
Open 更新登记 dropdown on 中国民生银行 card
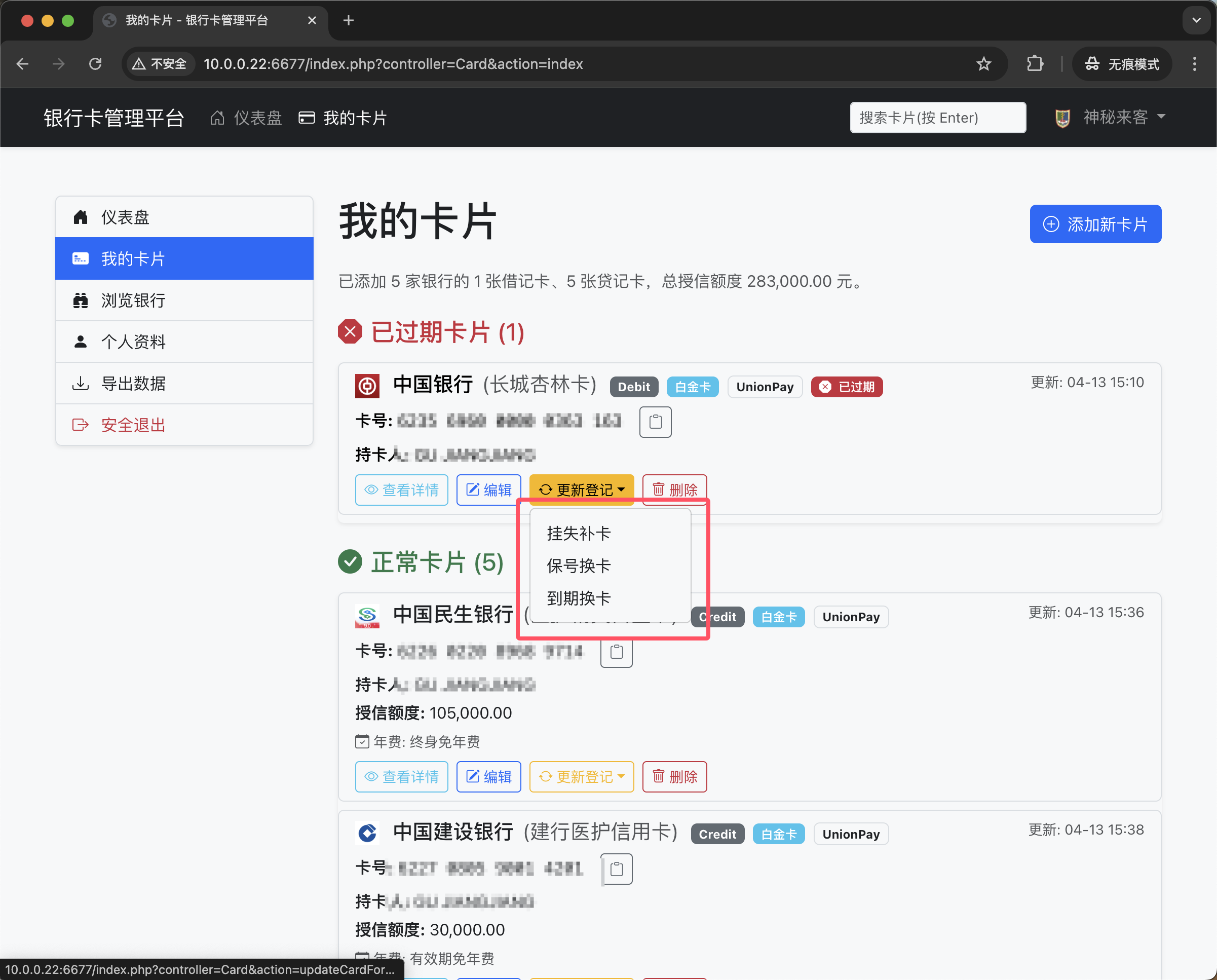tap(582, 776)
